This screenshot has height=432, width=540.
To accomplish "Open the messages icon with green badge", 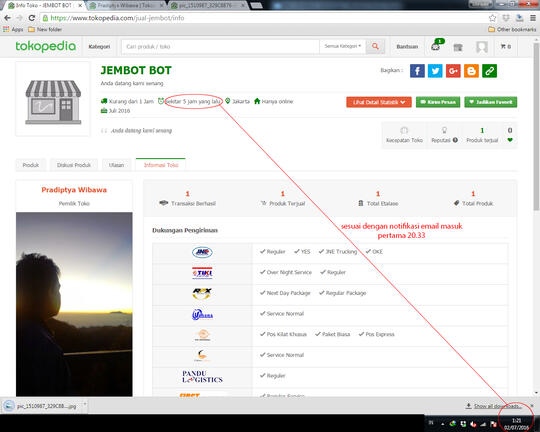I will [436, 46].
